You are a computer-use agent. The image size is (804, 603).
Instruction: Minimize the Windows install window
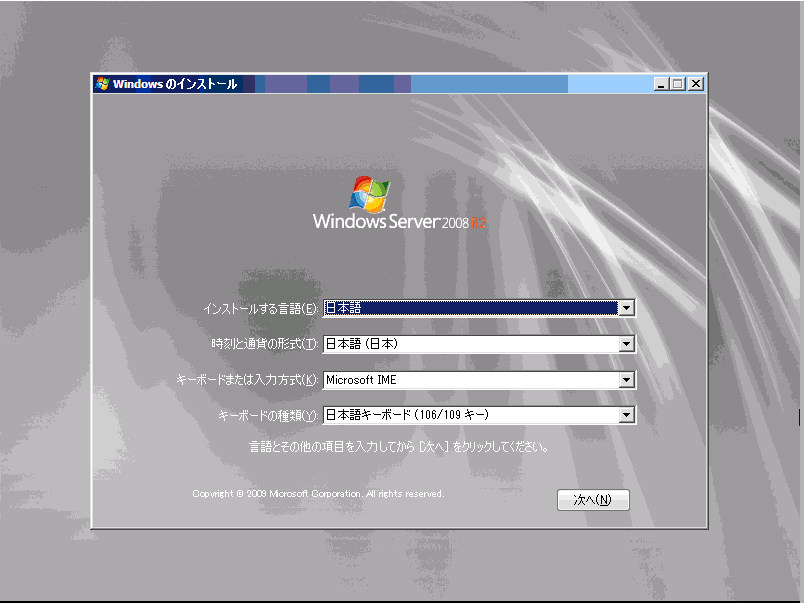coord(661,84)
